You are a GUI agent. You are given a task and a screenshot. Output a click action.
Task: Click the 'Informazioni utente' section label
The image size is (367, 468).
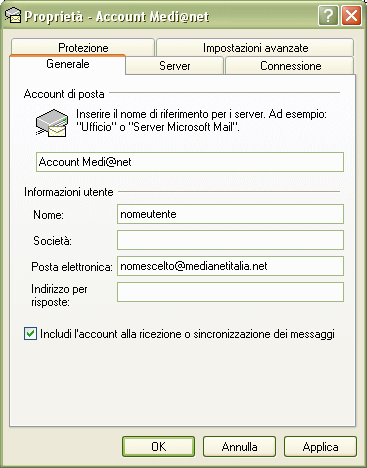[x=69, y=192]
